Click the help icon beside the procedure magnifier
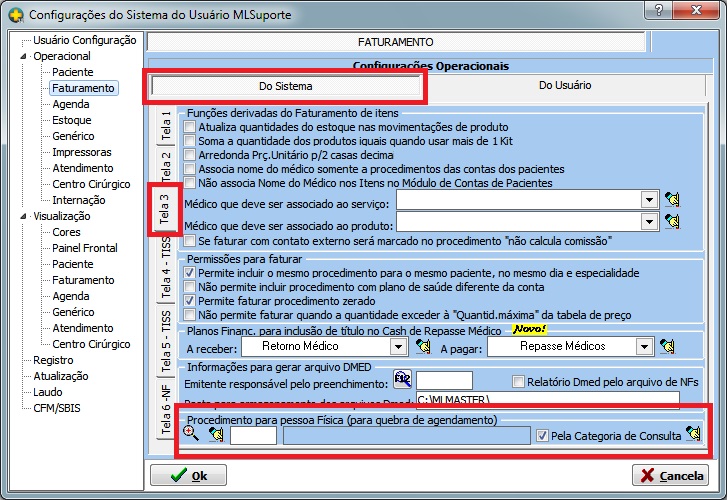This screenshot has width=727, height=500. 215,434
